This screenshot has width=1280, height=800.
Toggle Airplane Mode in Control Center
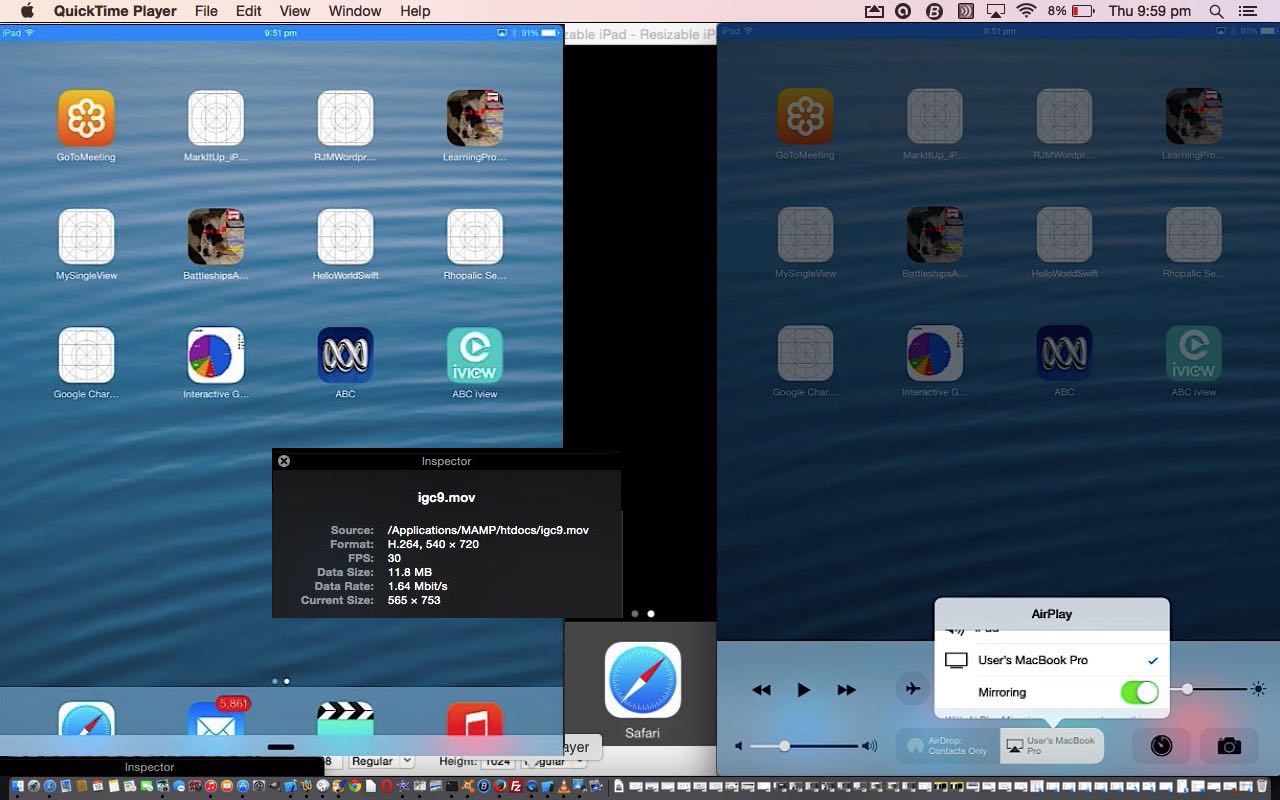pyautogui.click(x=912, y=689)
